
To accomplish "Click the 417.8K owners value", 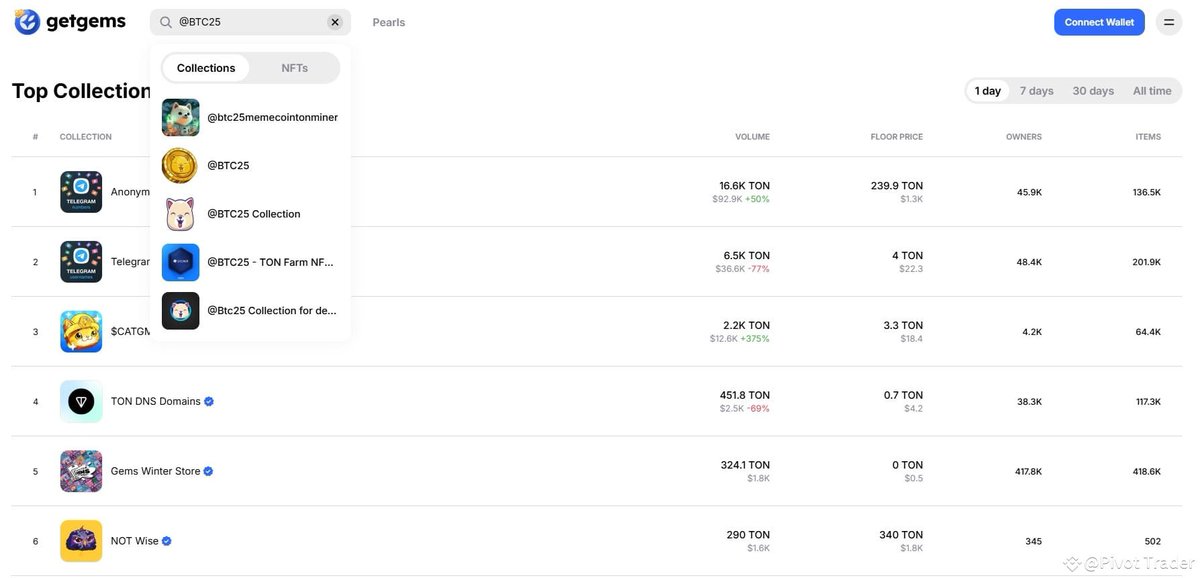I will pos(1028,471).
